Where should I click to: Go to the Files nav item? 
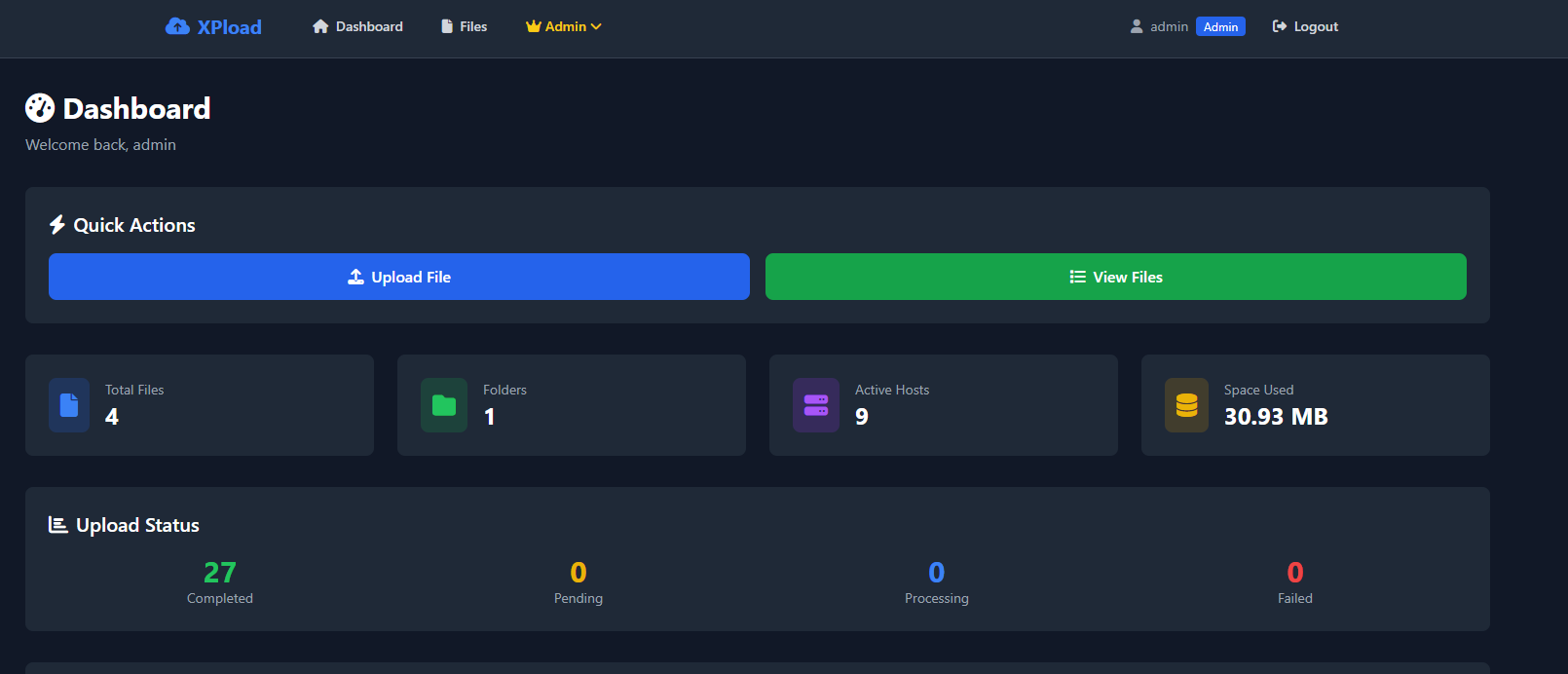pos(464,26)
